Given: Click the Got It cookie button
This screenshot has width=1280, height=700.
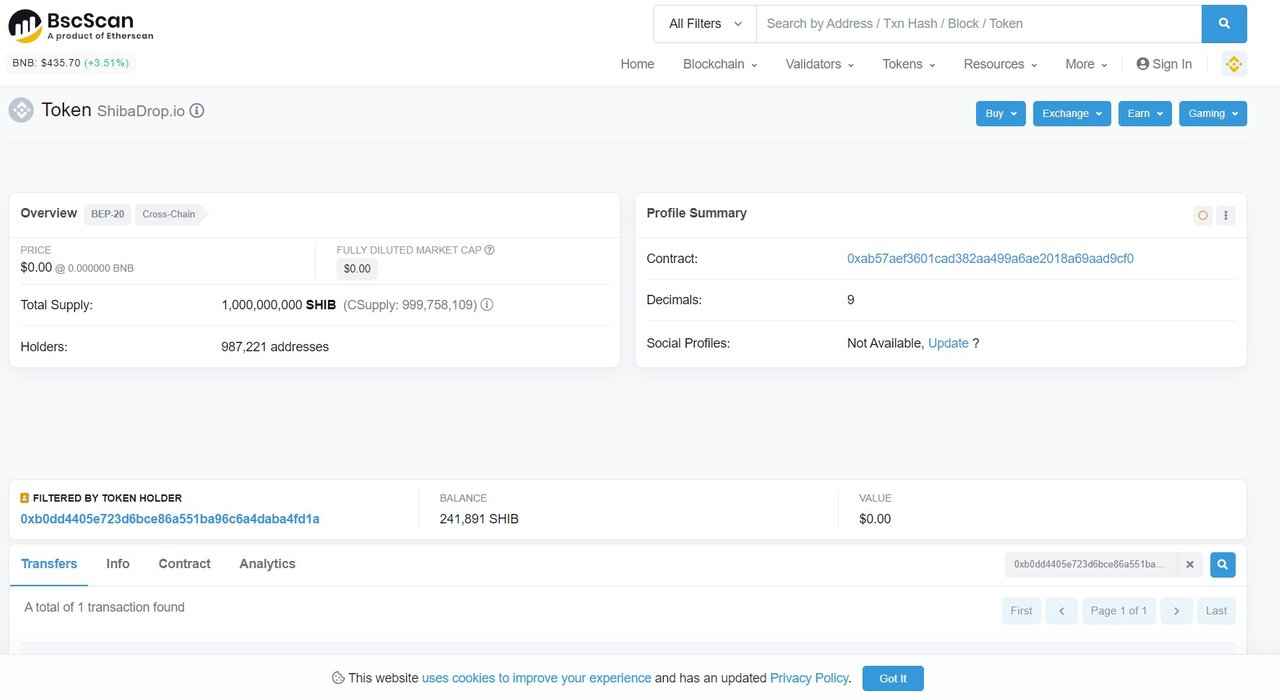Looking at the screenshot, I should tap(893, 678).
